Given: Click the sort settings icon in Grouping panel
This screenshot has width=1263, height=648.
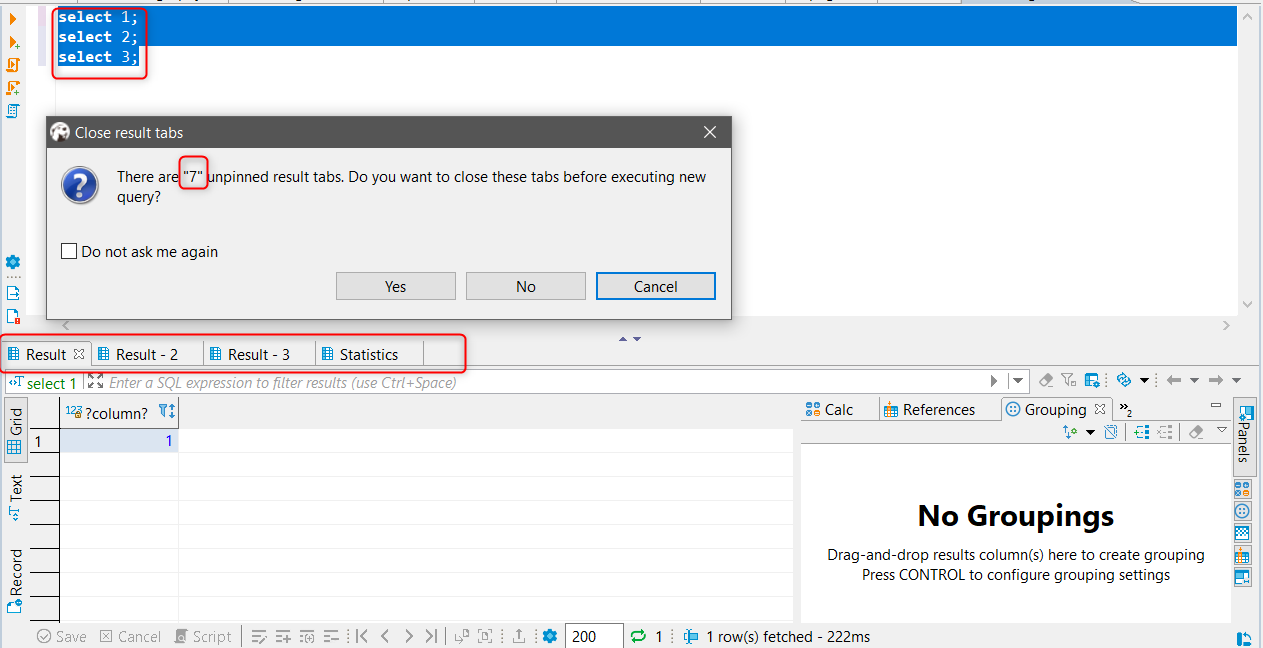Looking at the screenshot, I should coord(1070,432).
